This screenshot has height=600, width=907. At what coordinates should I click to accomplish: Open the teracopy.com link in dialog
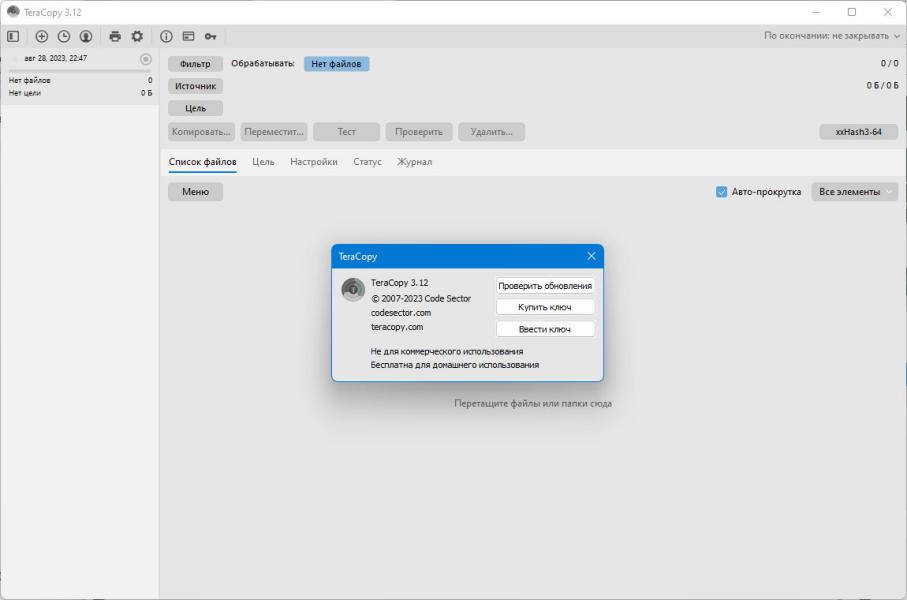(397, 327)
